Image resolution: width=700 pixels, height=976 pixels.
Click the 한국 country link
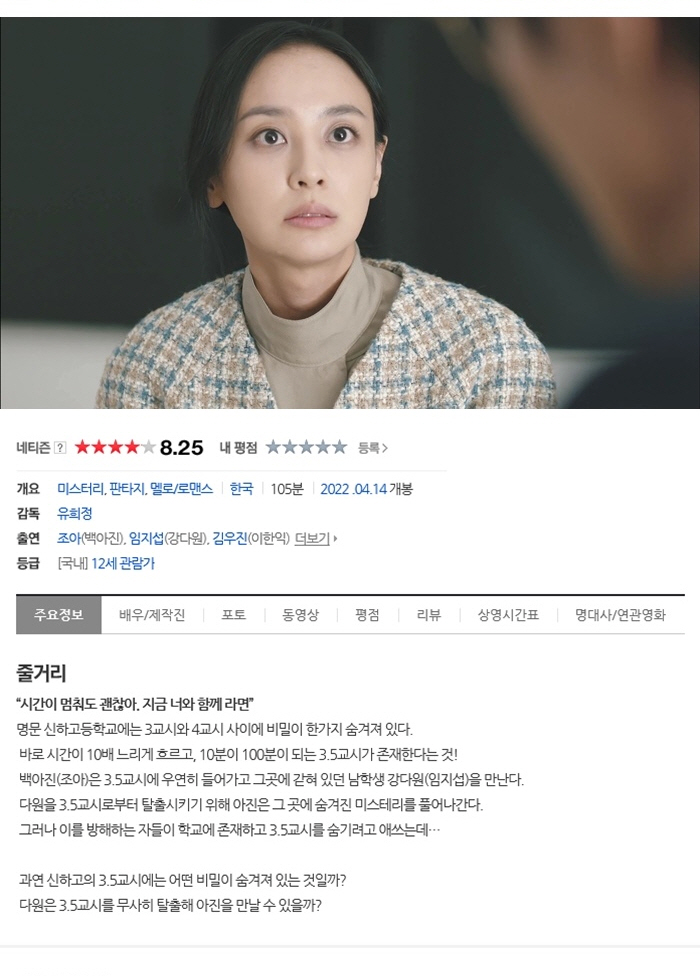tap(241, 489)
